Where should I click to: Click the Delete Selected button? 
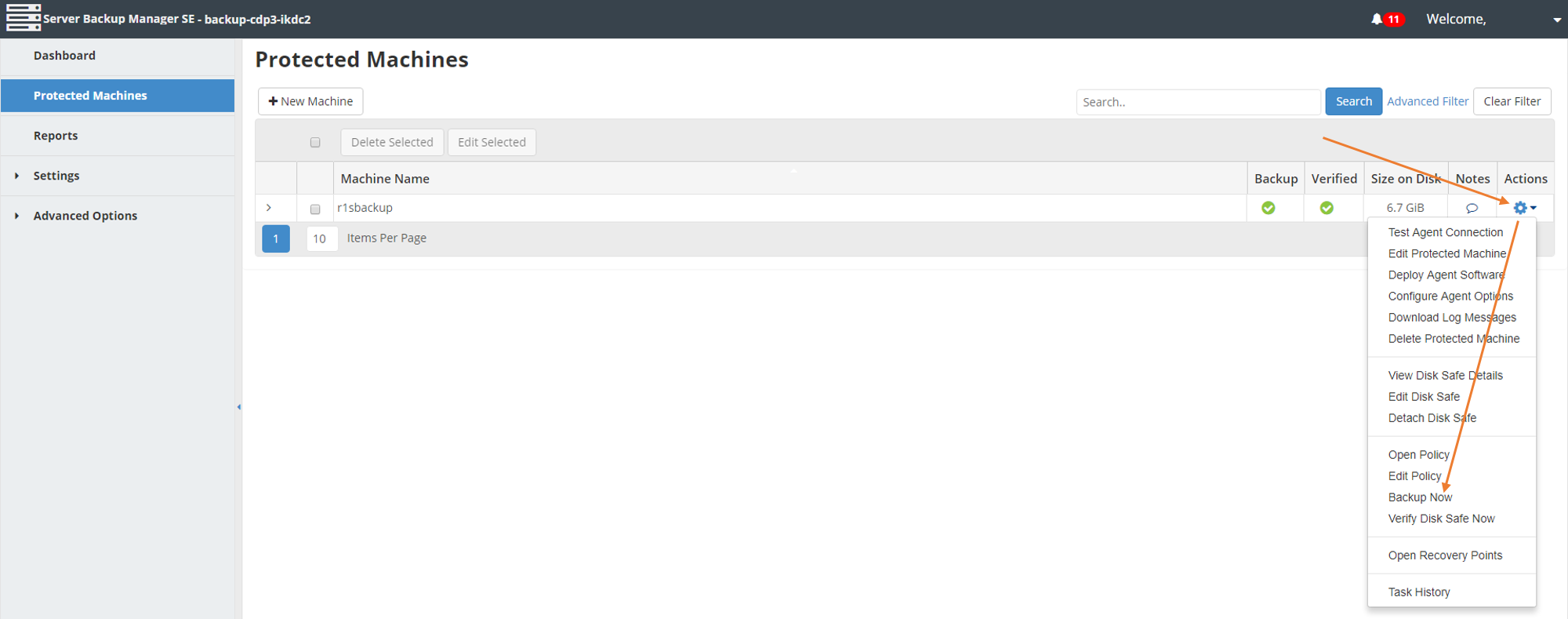pos(392,142)
